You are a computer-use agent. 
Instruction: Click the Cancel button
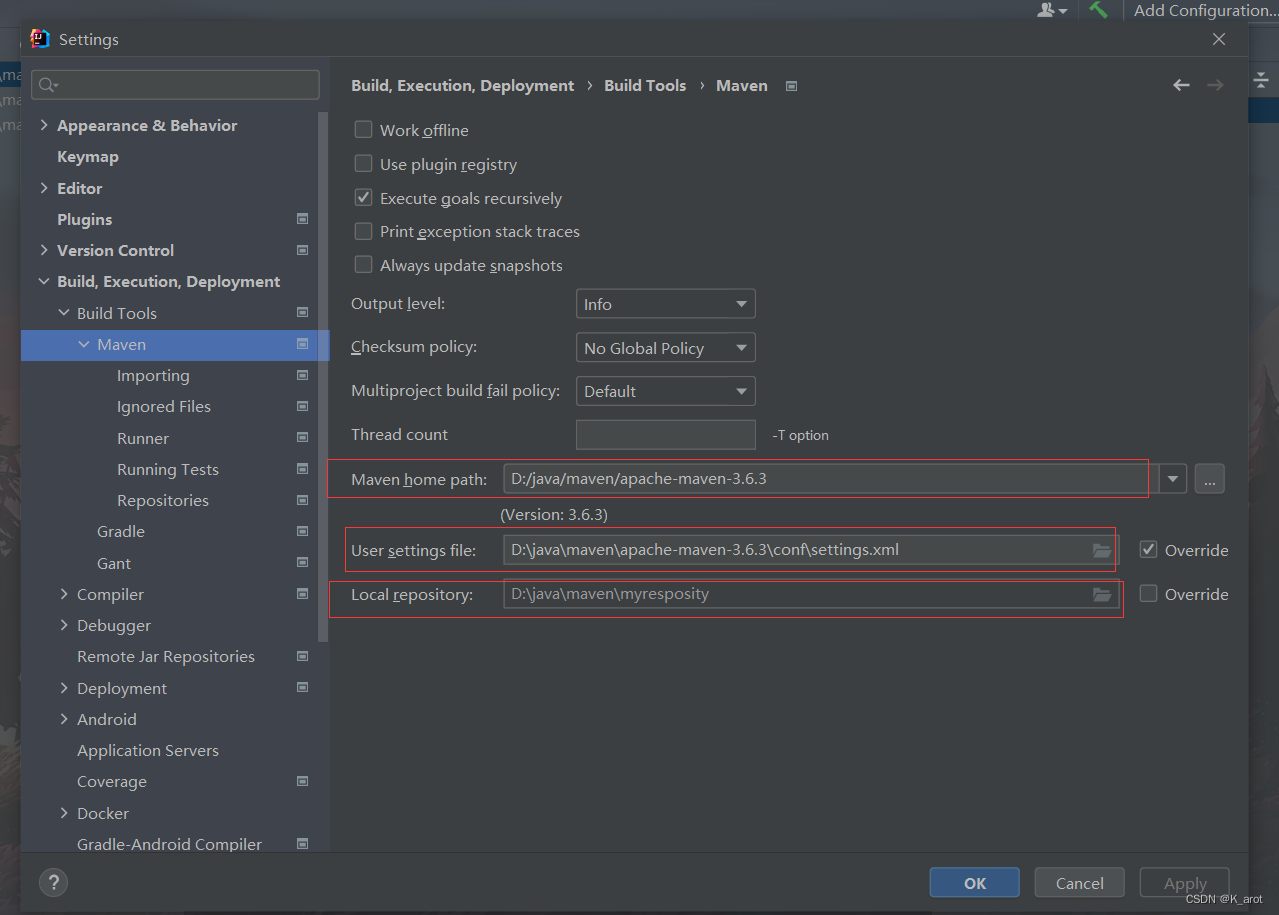point(1080,883)
